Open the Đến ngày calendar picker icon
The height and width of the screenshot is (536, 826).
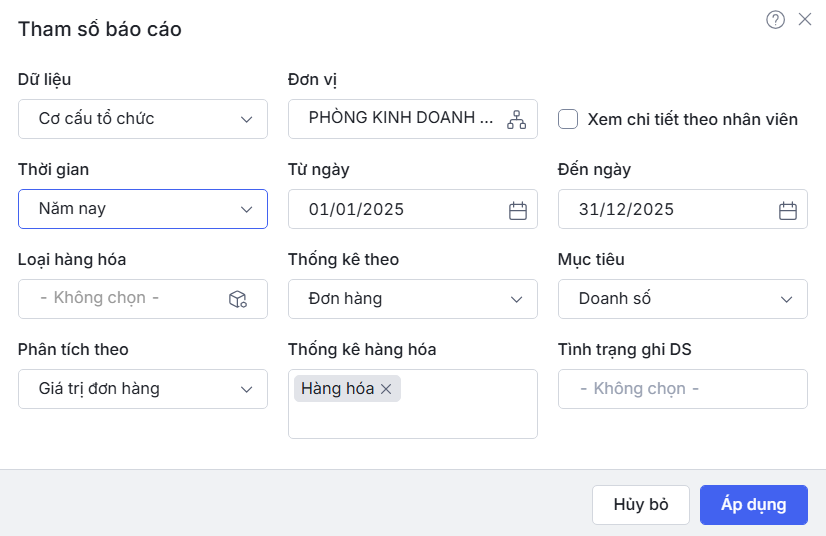coord(788,210)
